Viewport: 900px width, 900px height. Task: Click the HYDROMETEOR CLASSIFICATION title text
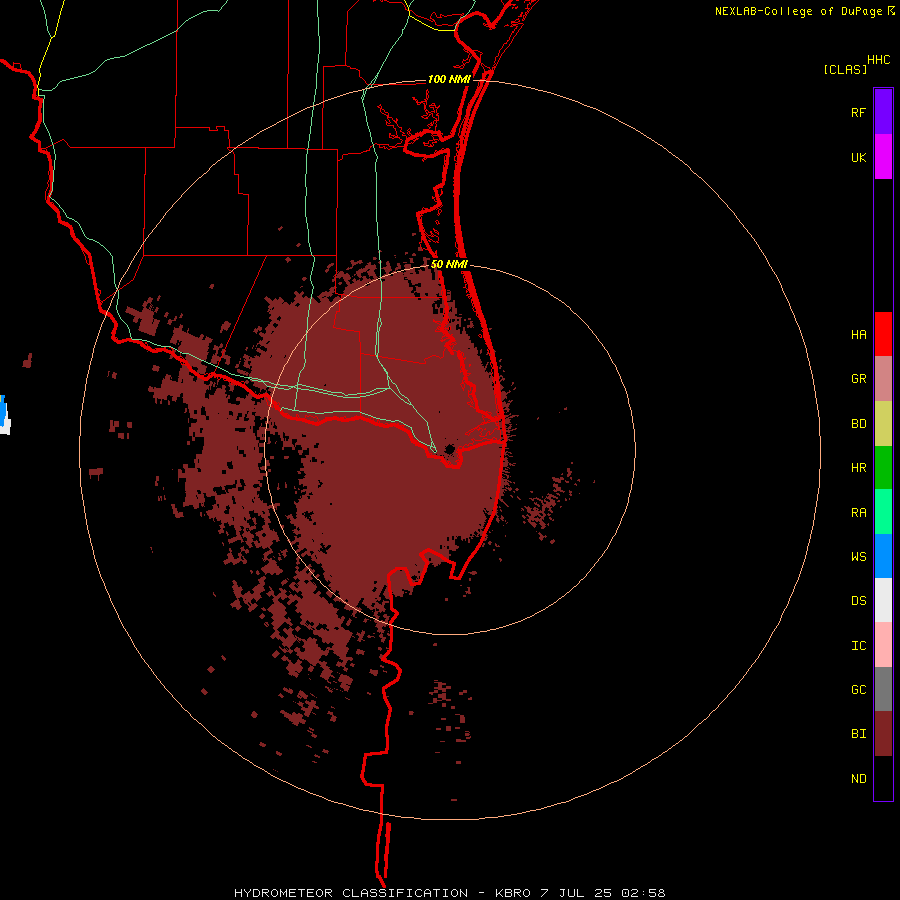pyautogui.click(x=351, y=893)
